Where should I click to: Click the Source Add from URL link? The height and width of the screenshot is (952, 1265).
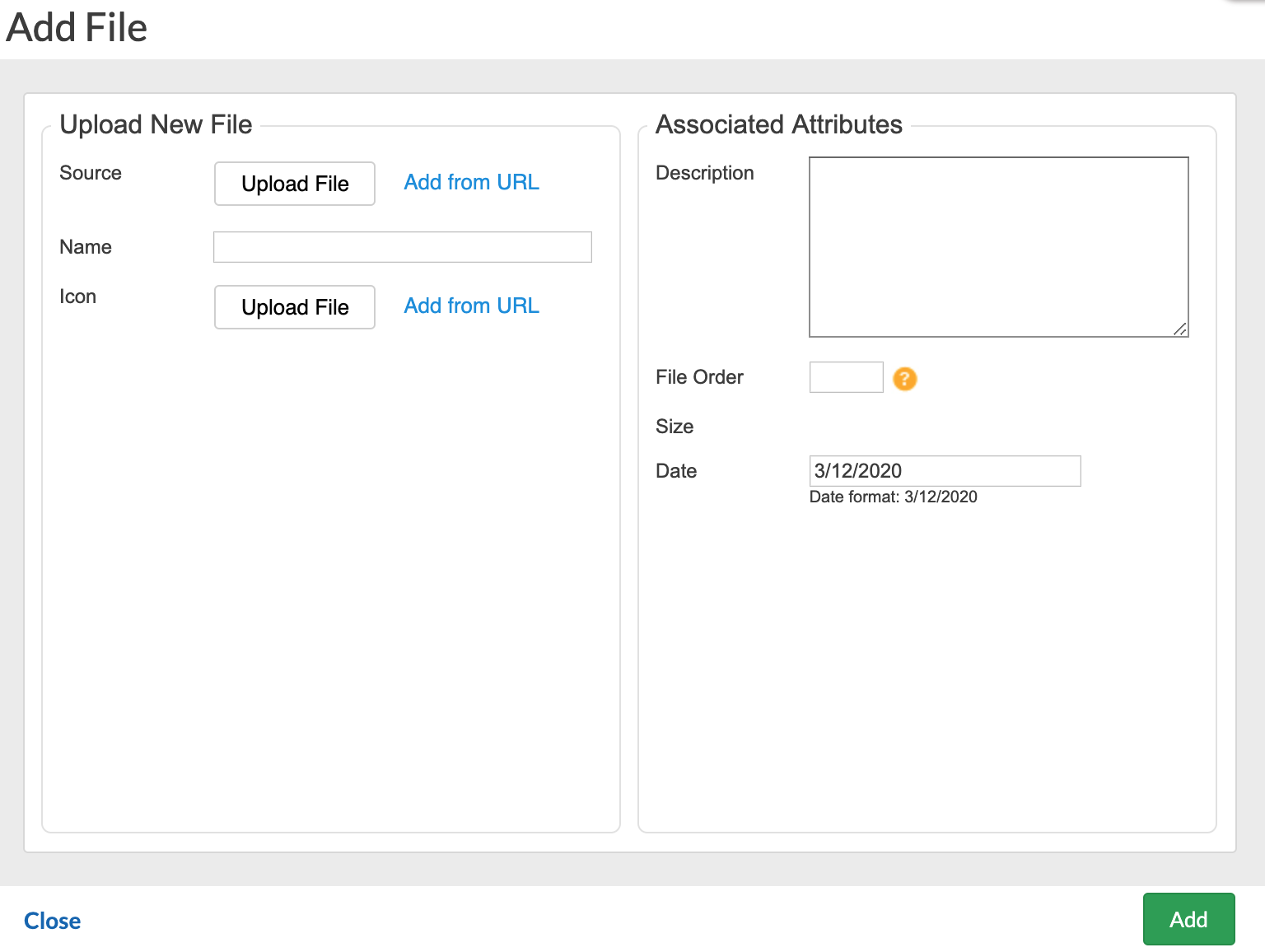click(471, 182)
